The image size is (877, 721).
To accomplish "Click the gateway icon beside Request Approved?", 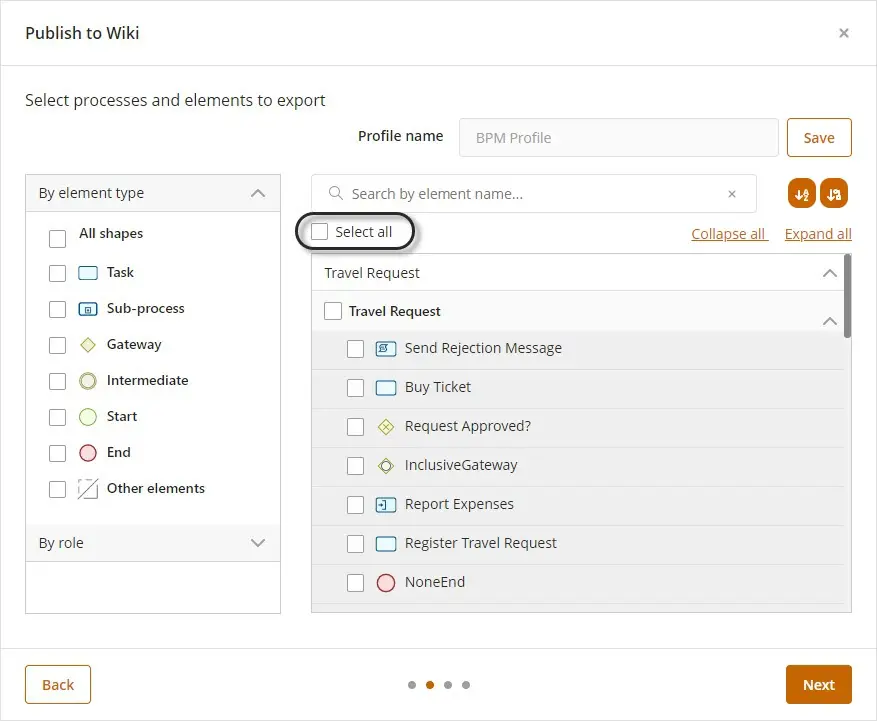I will [386, 427].
